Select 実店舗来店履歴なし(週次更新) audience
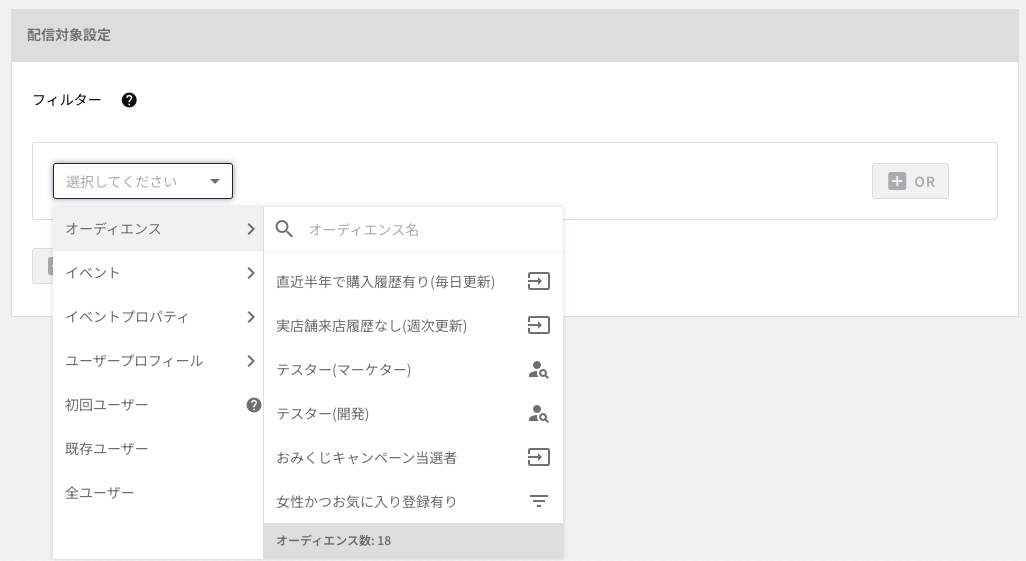 pos(413,325)
